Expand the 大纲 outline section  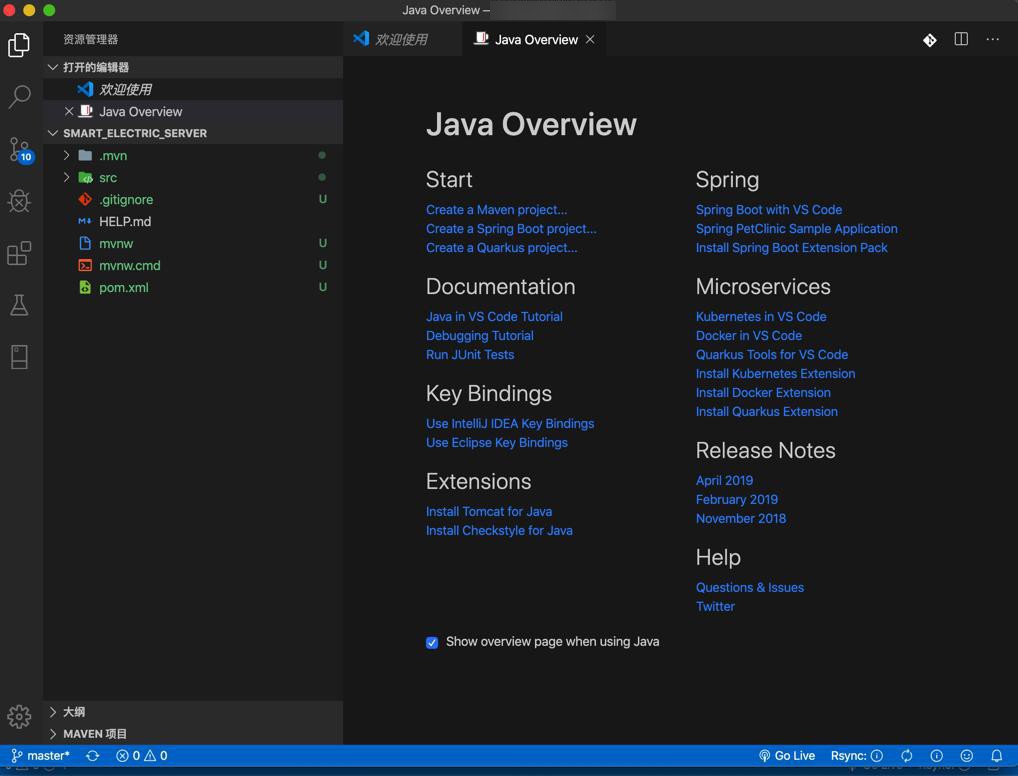193,712
